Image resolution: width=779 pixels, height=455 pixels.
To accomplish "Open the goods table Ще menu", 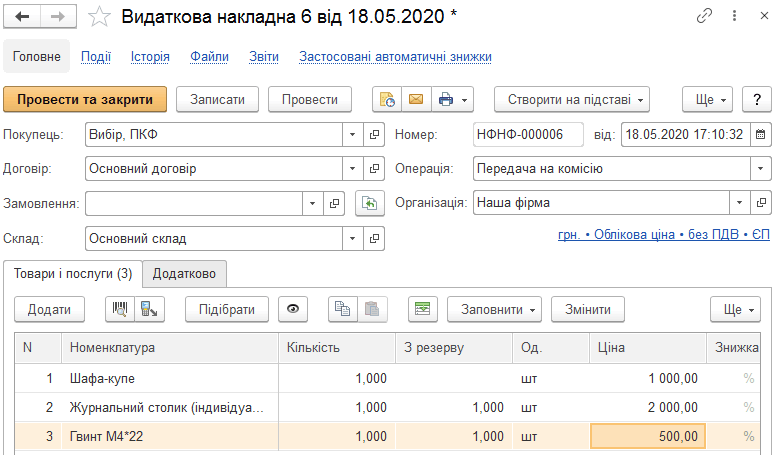I will click(735, 309).
